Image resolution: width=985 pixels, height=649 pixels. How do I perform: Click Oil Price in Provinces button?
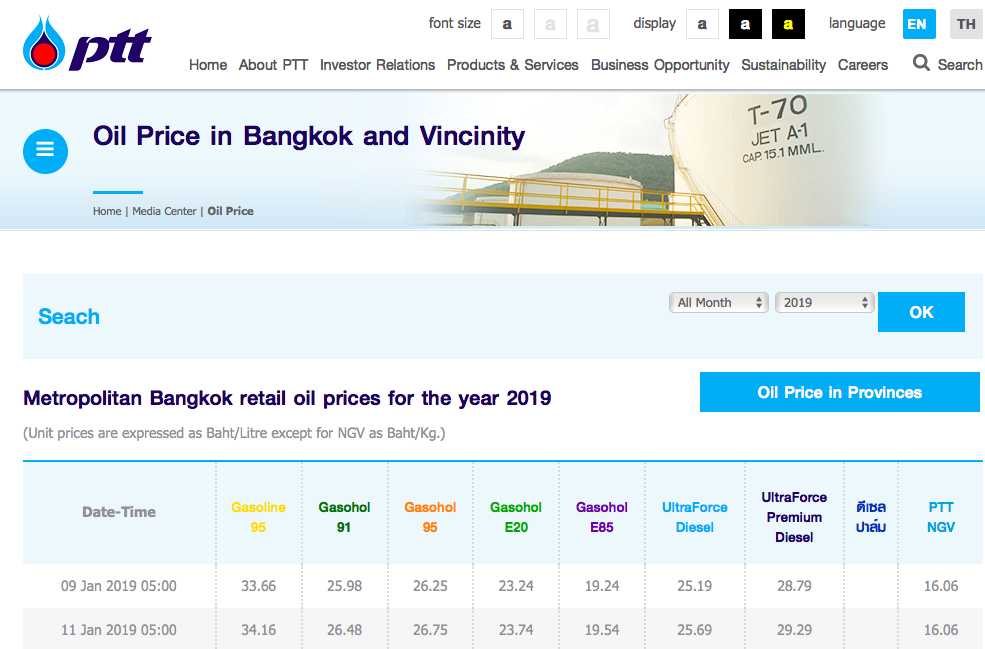[x=839, y=392]
